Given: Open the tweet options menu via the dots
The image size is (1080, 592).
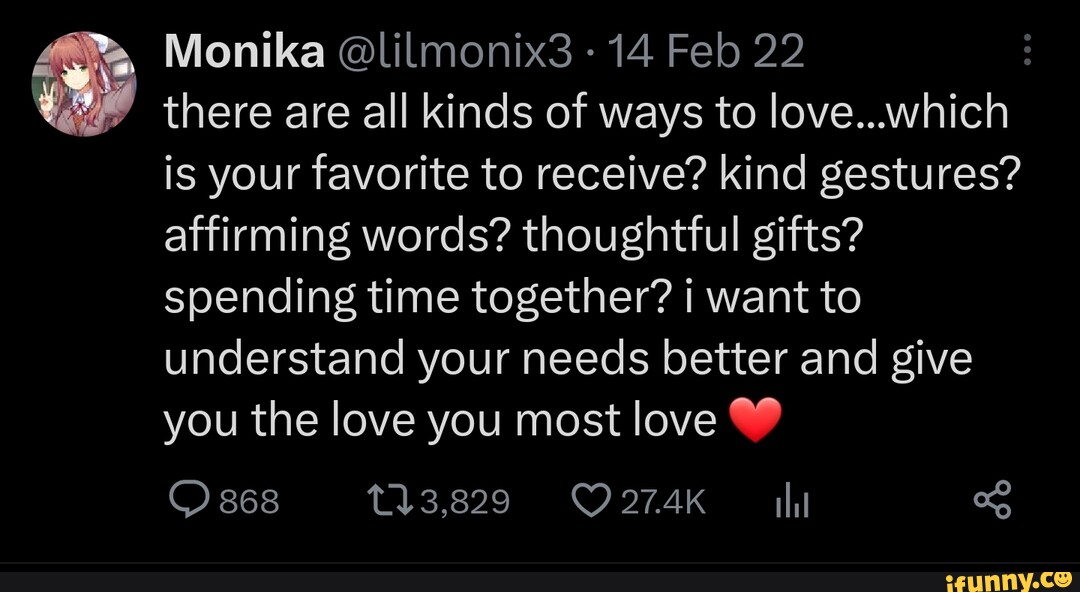Looking at the screenshot, I should tap(1026, 50).
